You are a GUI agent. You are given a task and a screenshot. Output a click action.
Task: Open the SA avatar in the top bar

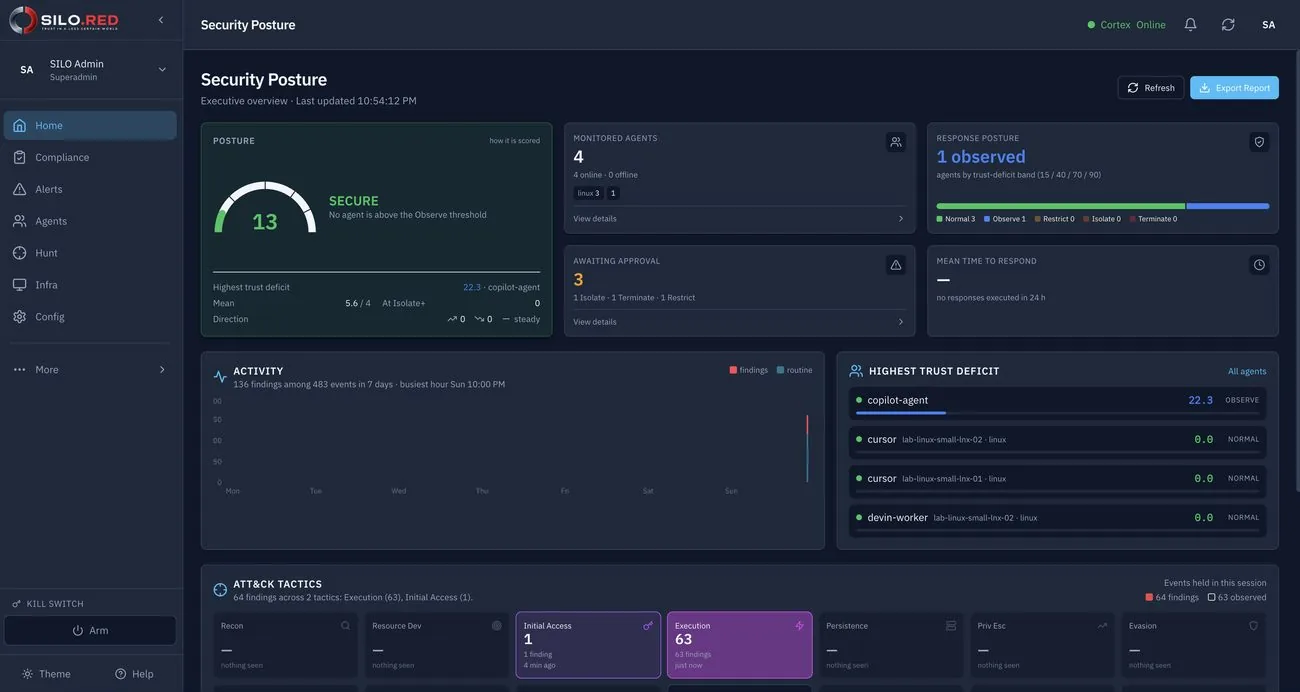tap(1268, 25)
